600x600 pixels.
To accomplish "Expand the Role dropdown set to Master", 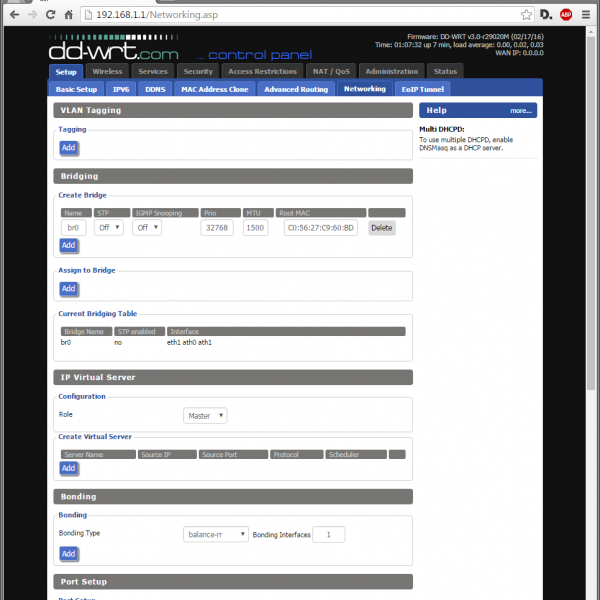I will (x=205, y=415).
